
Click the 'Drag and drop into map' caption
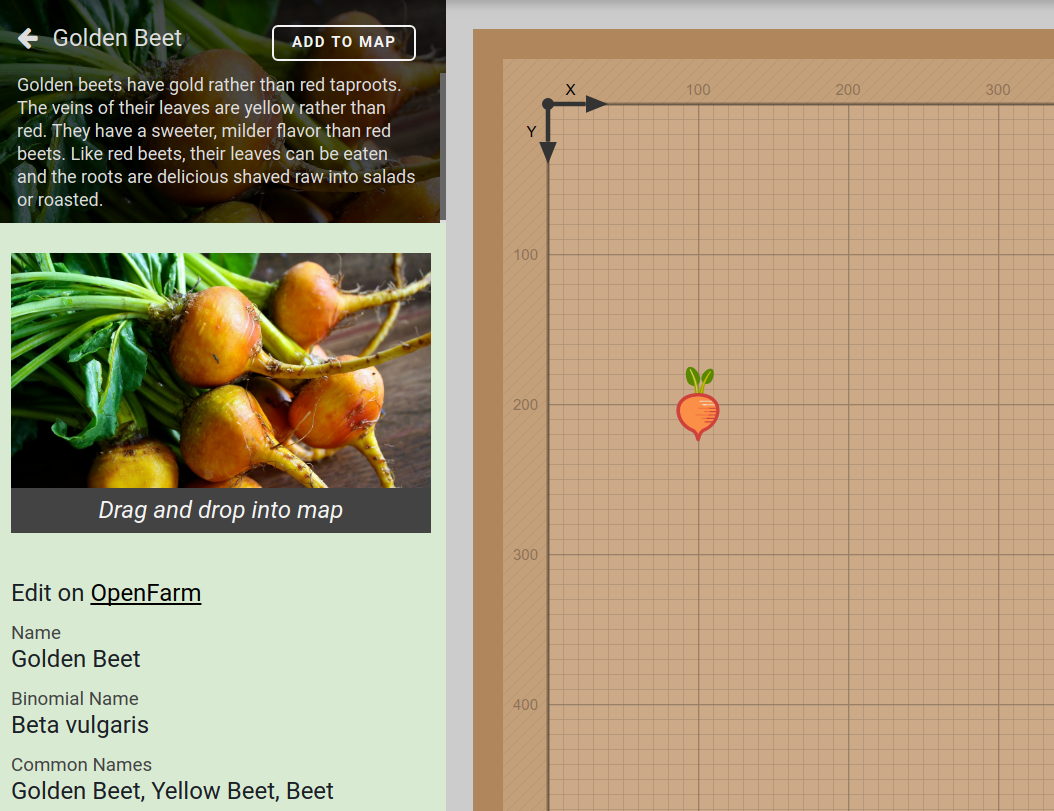tap(221, 510)
